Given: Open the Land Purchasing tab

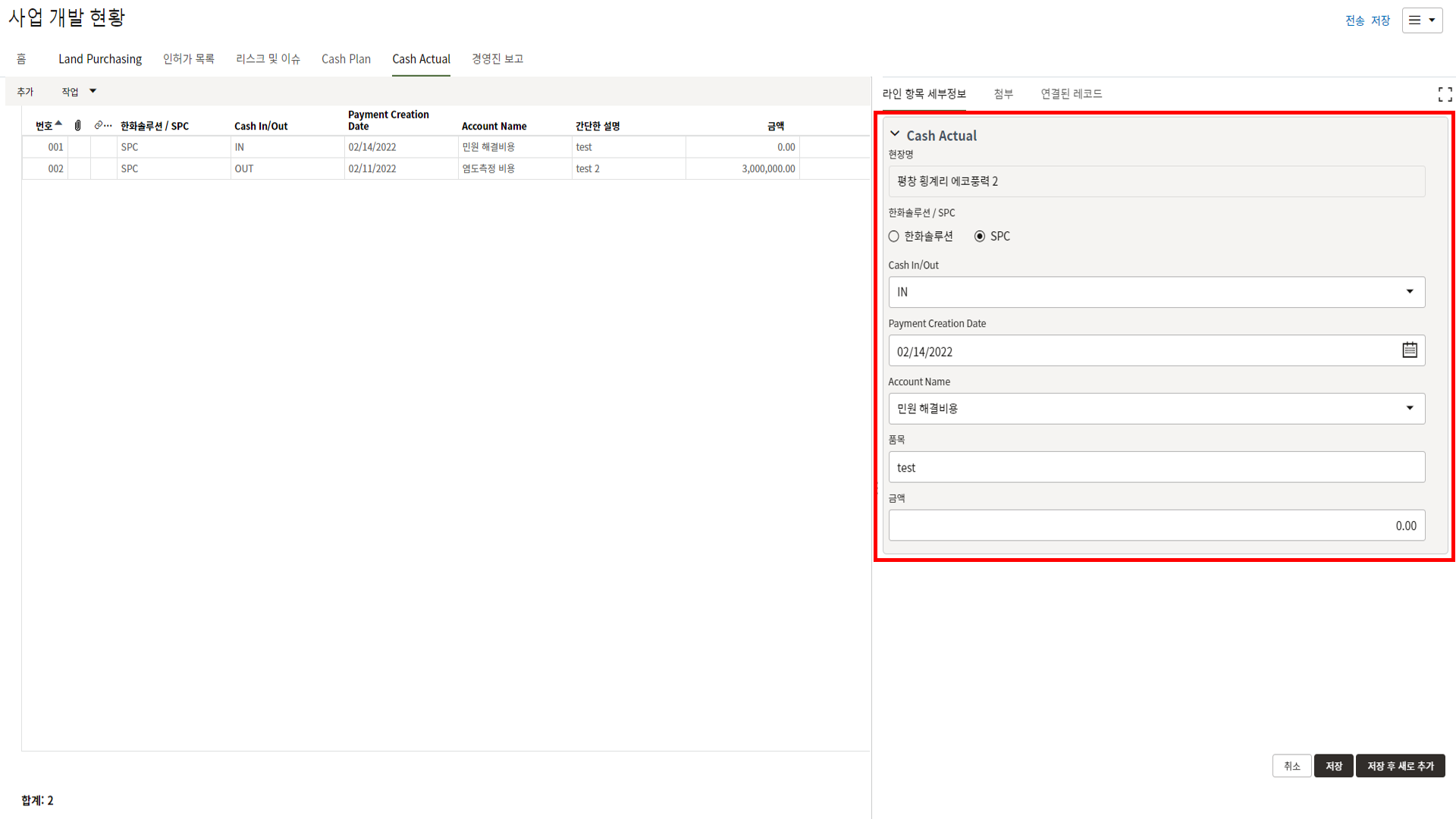Looking at the screenshot, I should point(100,59).
